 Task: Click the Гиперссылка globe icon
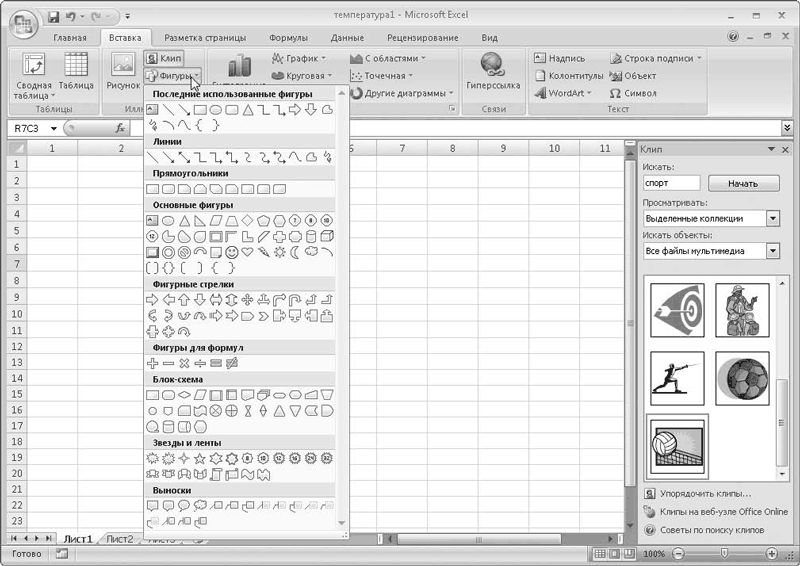[x=492, y=65]
